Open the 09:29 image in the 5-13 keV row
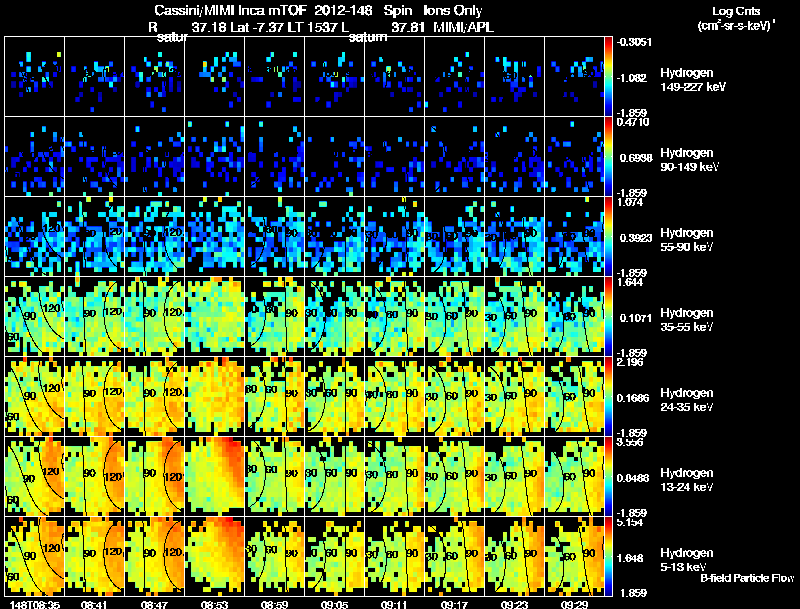 (x=574, y=557)
